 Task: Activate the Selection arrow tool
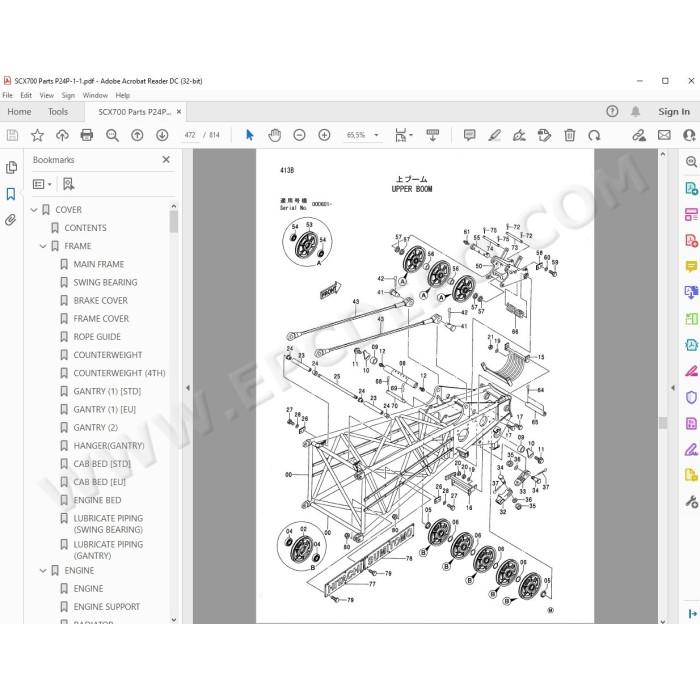(250, 135)
